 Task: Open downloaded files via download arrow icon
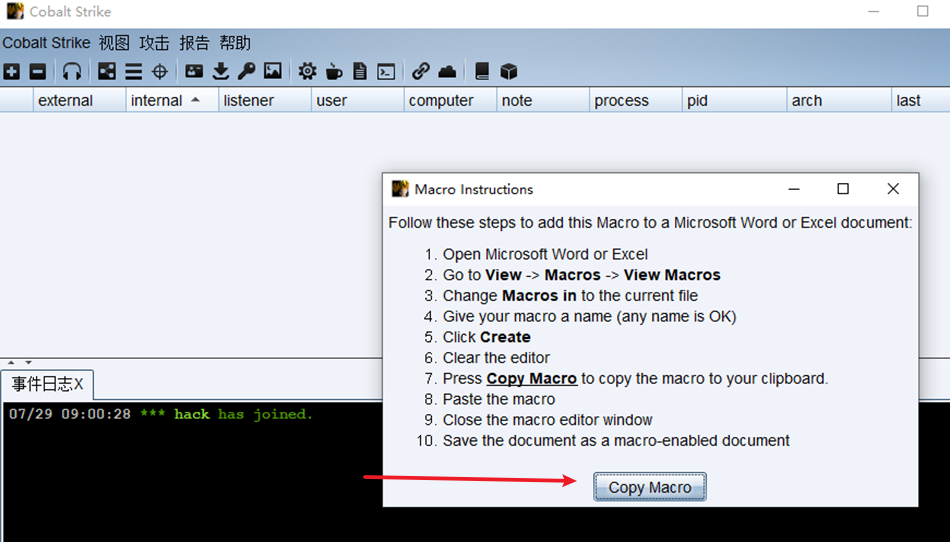(x=221, y=71)
